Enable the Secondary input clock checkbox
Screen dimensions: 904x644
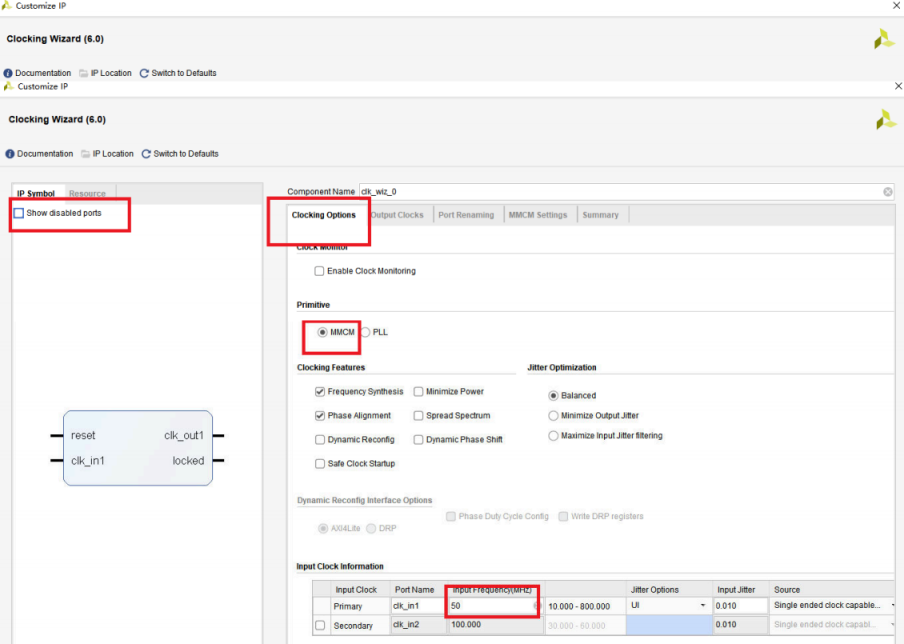320,626
